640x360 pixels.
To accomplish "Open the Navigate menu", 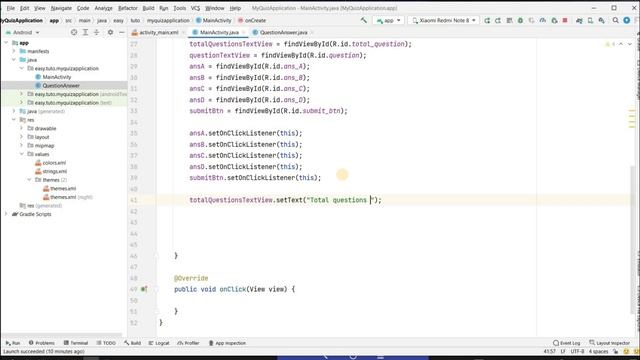I will pos(61,8).
